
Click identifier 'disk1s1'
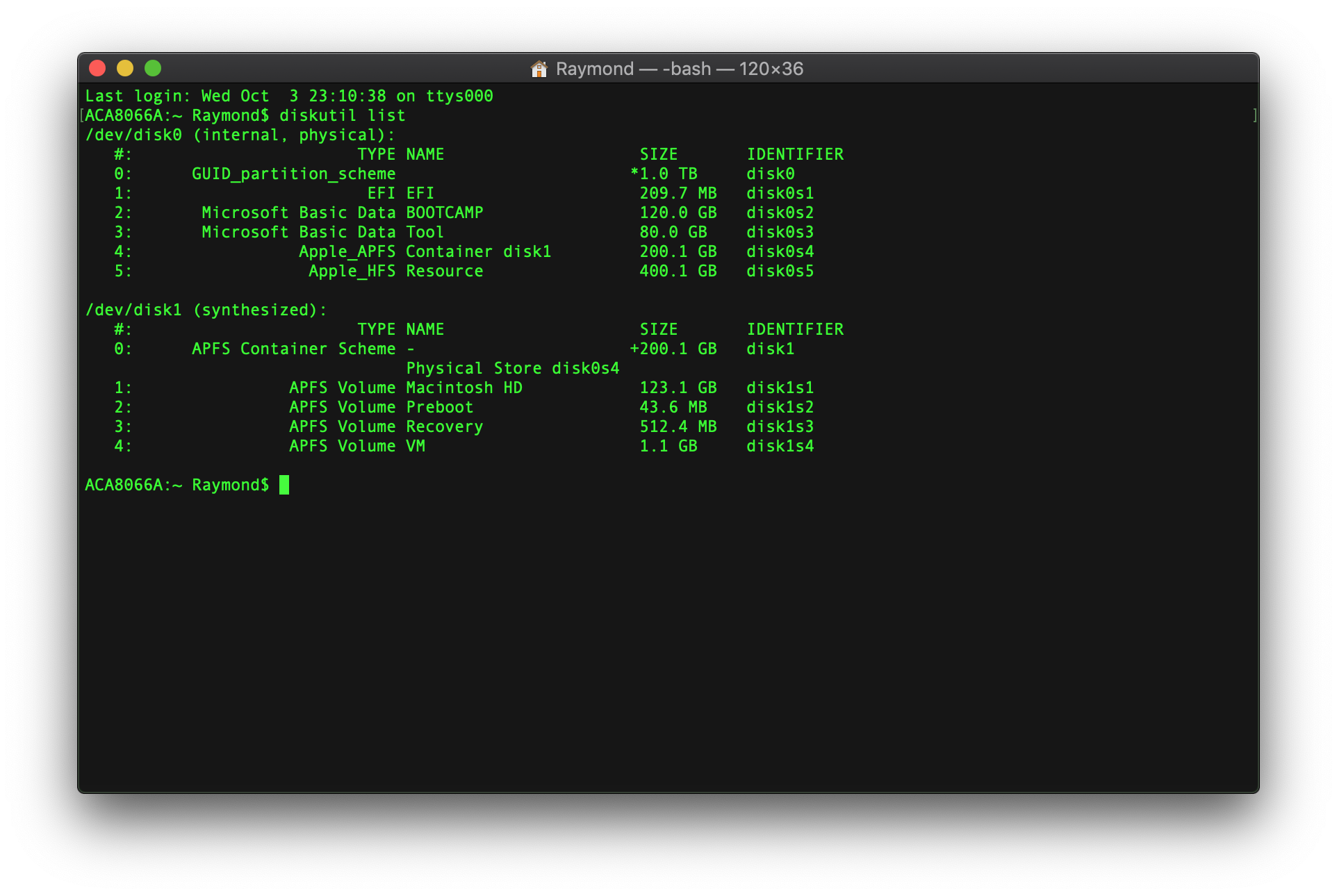[780, 388]
